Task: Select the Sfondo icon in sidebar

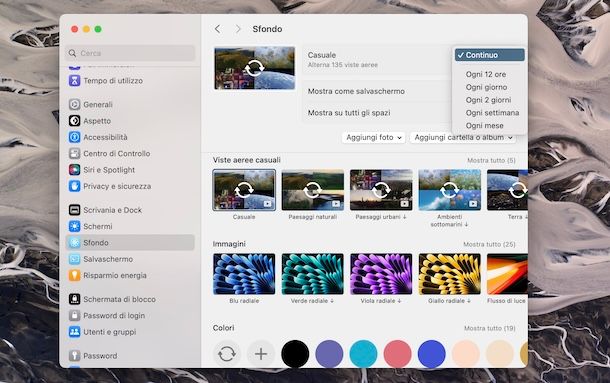Action: 74,242
